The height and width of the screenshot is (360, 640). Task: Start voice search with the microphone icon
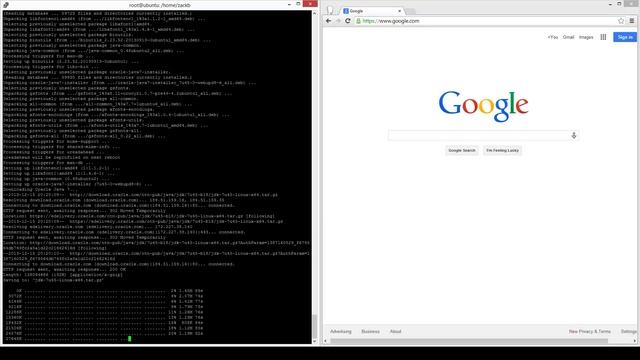(574, 136)
